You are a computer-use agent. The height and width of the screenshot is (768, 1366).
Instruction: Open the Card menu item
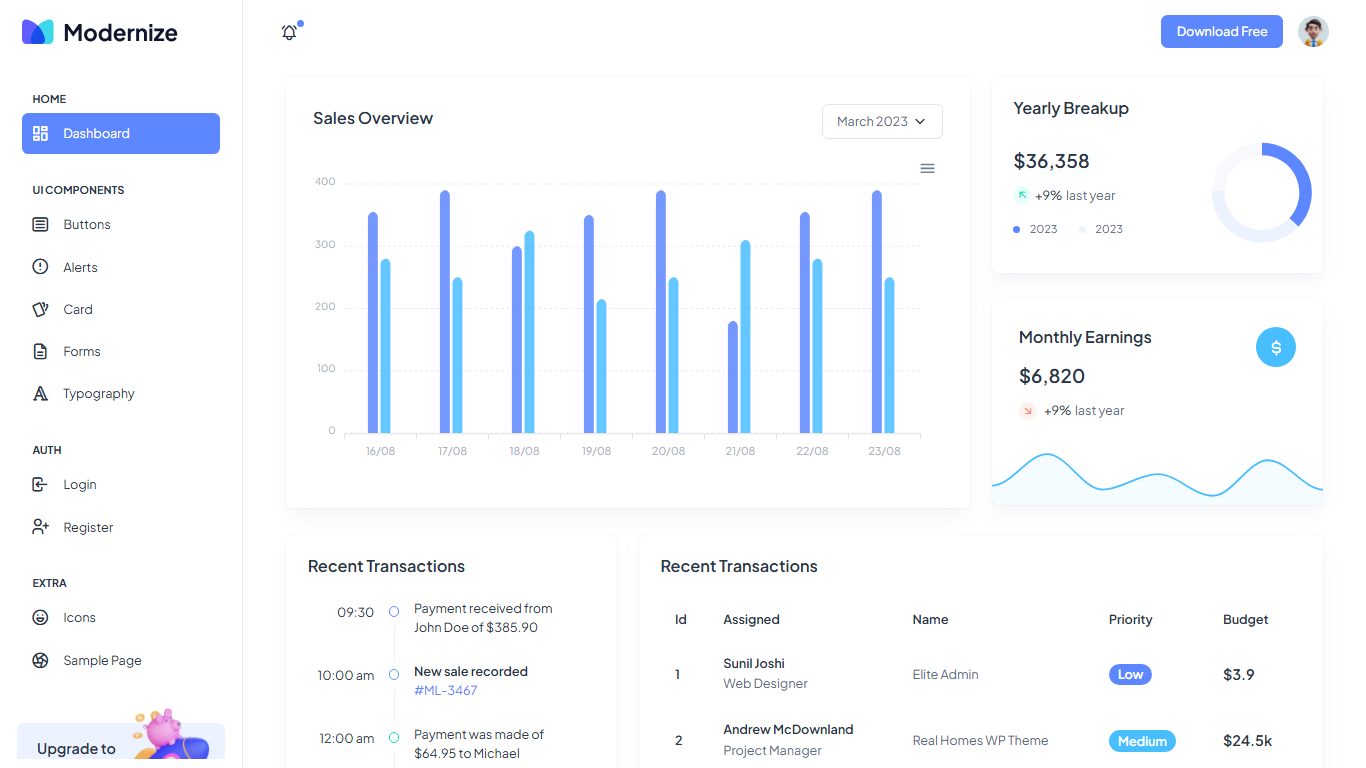pos(78,309)
